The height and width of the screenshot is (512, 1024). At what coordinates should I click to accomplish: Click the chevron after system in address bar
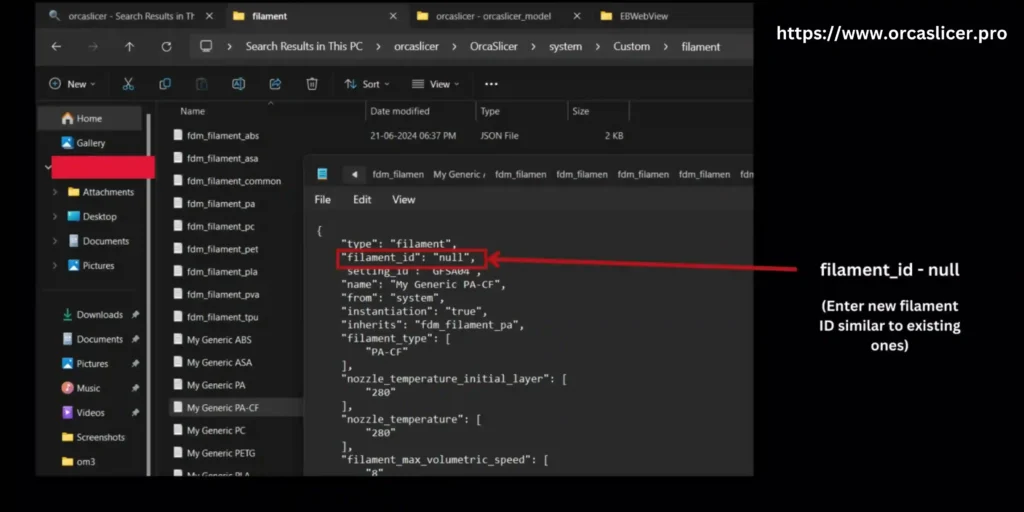coord(598,46)
